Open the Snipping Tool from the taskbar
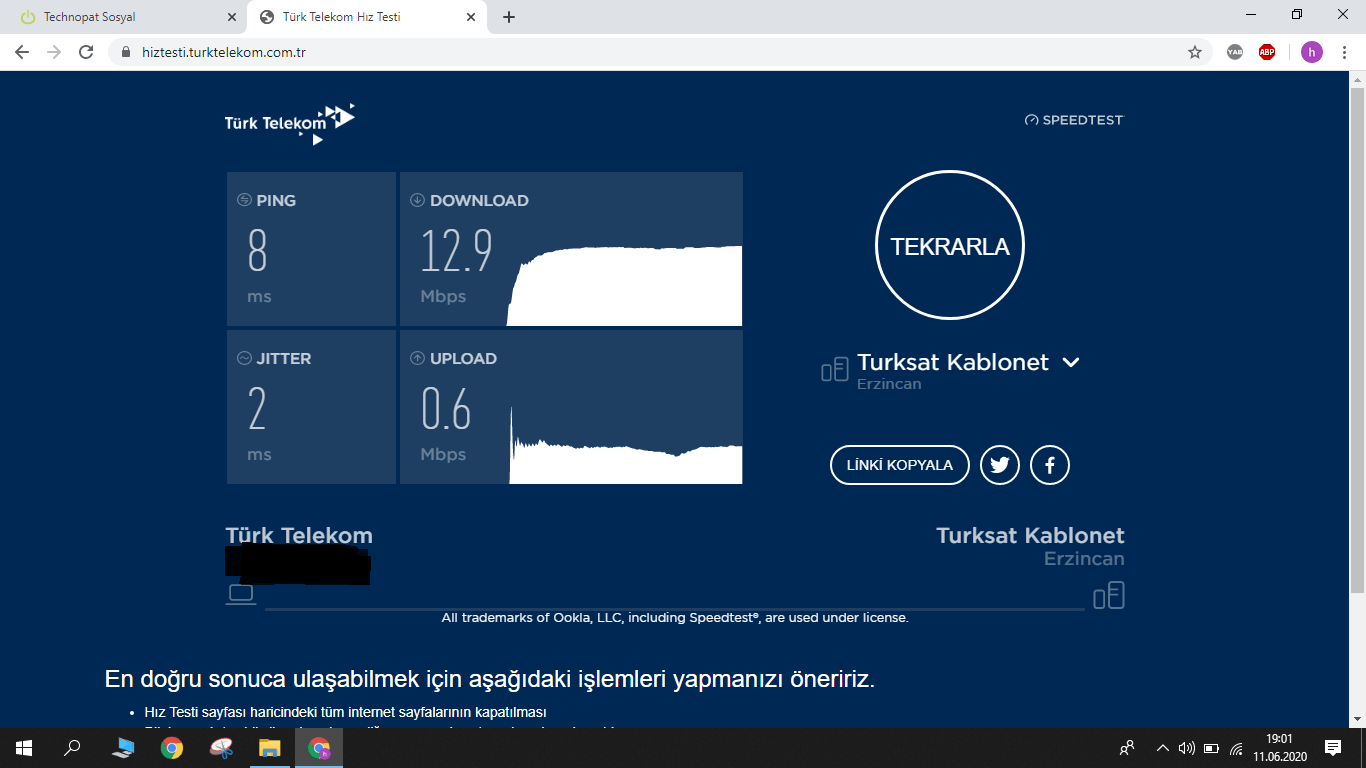This screenshot has width=1366, height=768. coord(221,747)
